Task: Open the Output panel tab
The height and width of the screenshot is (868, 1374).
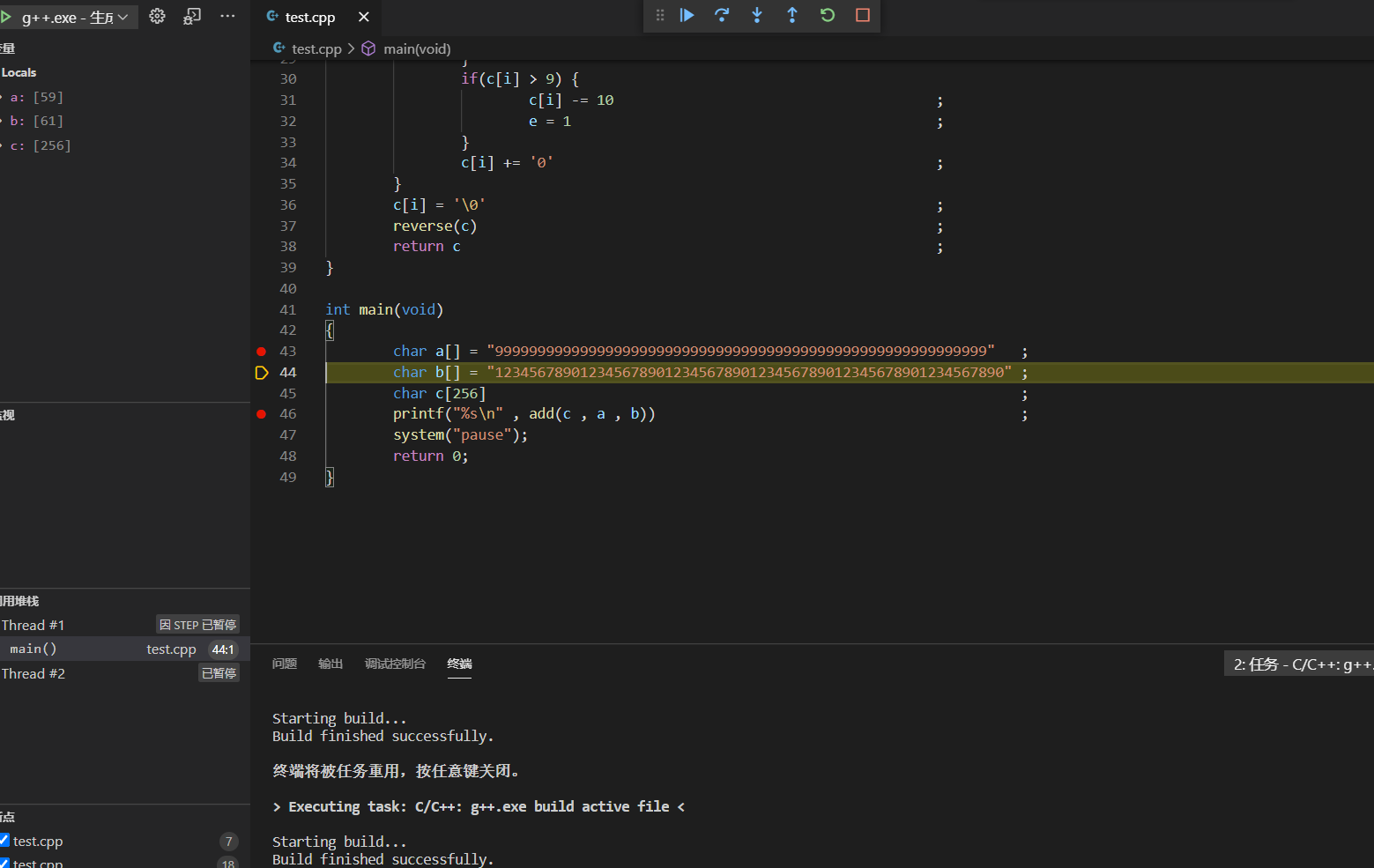Action: 331,664
